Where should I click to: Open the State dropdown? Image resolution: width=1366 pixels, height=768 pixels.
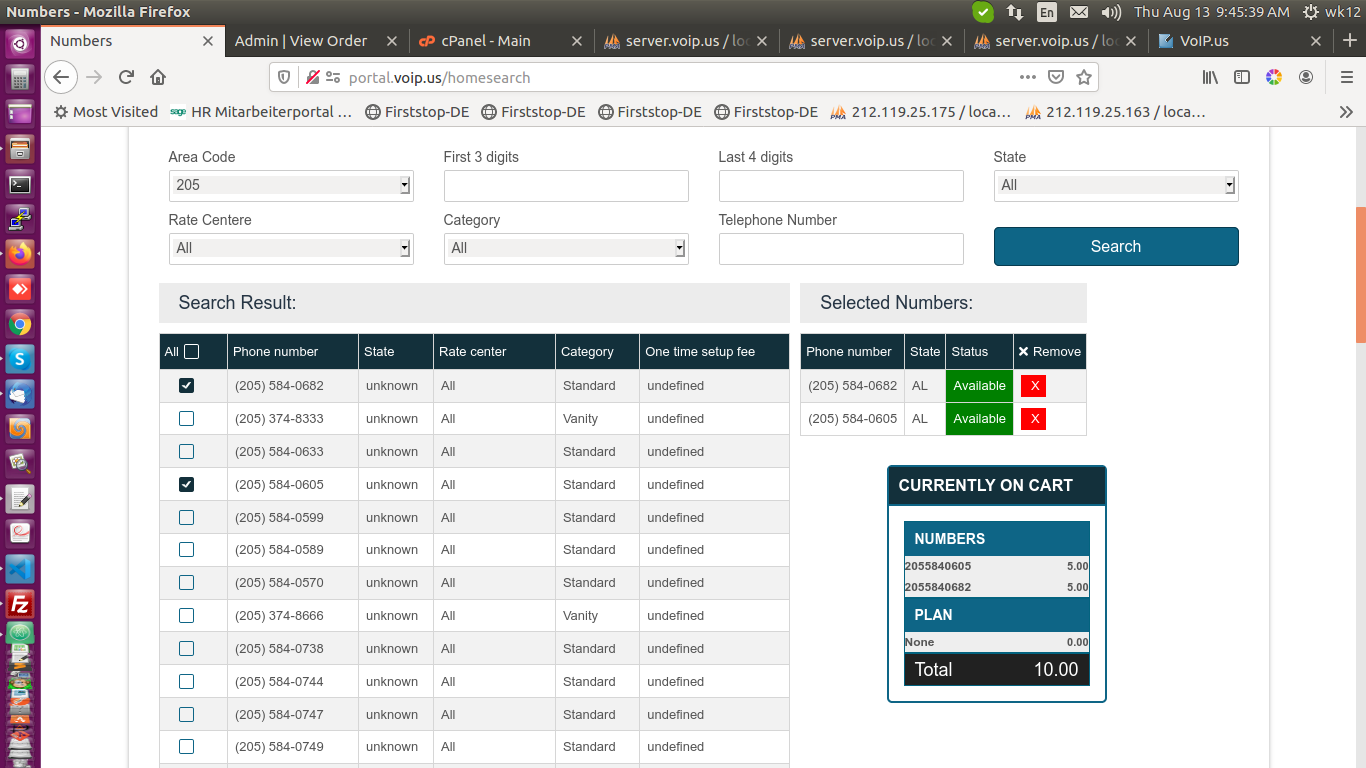(1116, 185)
